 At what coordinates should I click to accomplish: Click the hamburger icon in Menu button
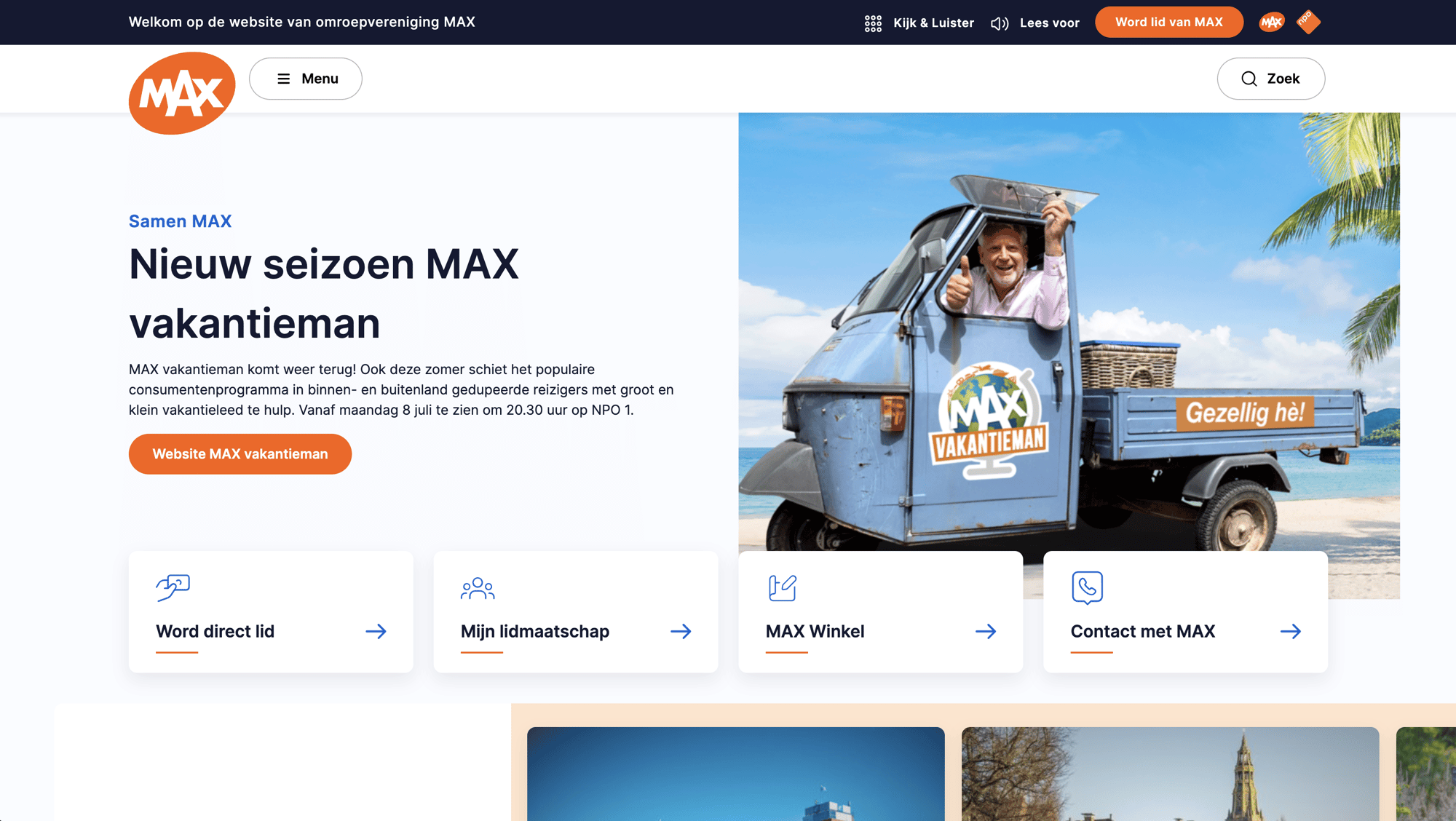pos(284,79)
